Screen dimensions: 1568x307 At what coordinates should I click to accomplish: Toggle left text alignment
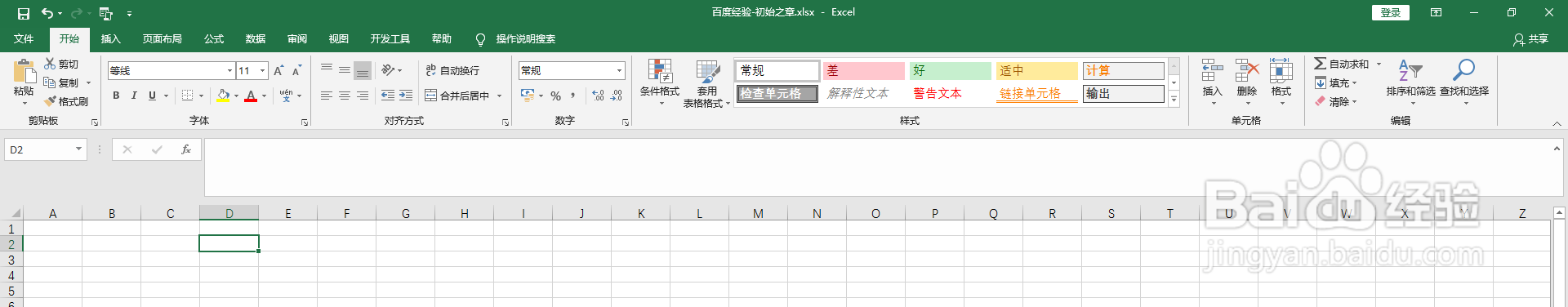327,96
